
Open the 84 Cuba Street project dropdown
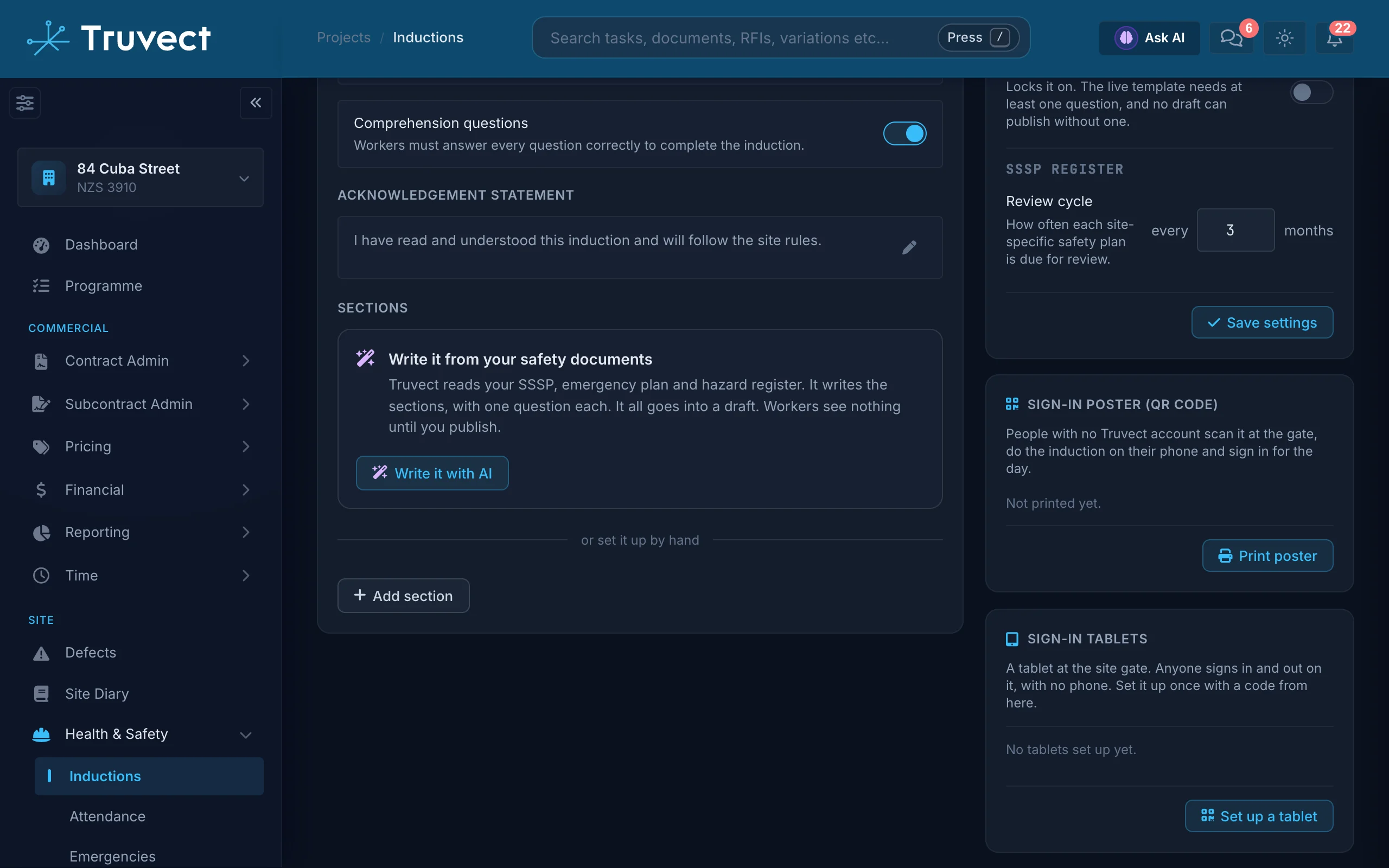pos(141,177)
